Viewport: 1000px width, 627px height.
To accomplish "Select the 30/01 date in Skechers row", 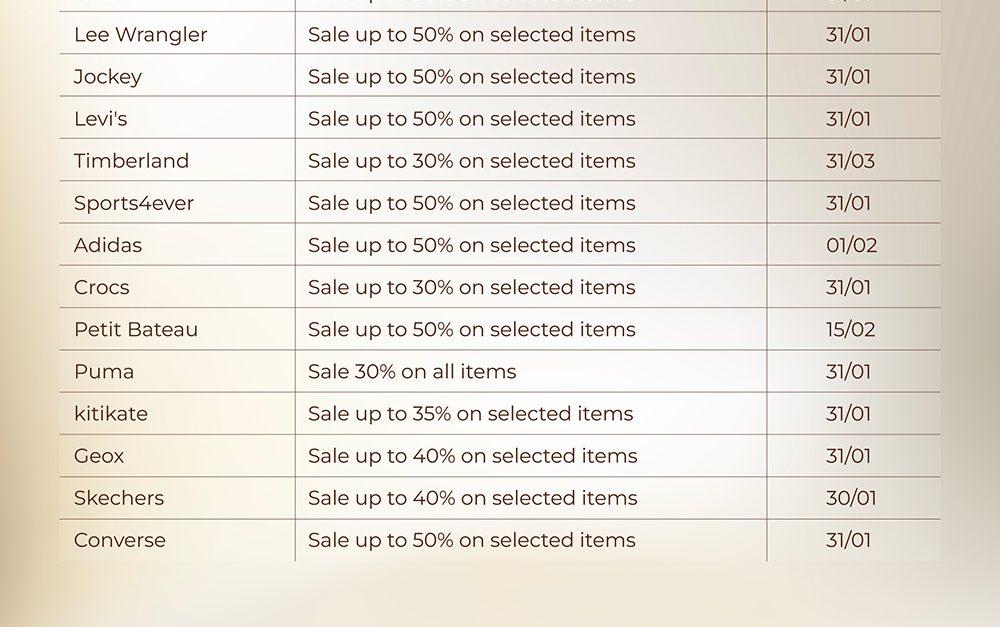I will (x=850, y=498).
